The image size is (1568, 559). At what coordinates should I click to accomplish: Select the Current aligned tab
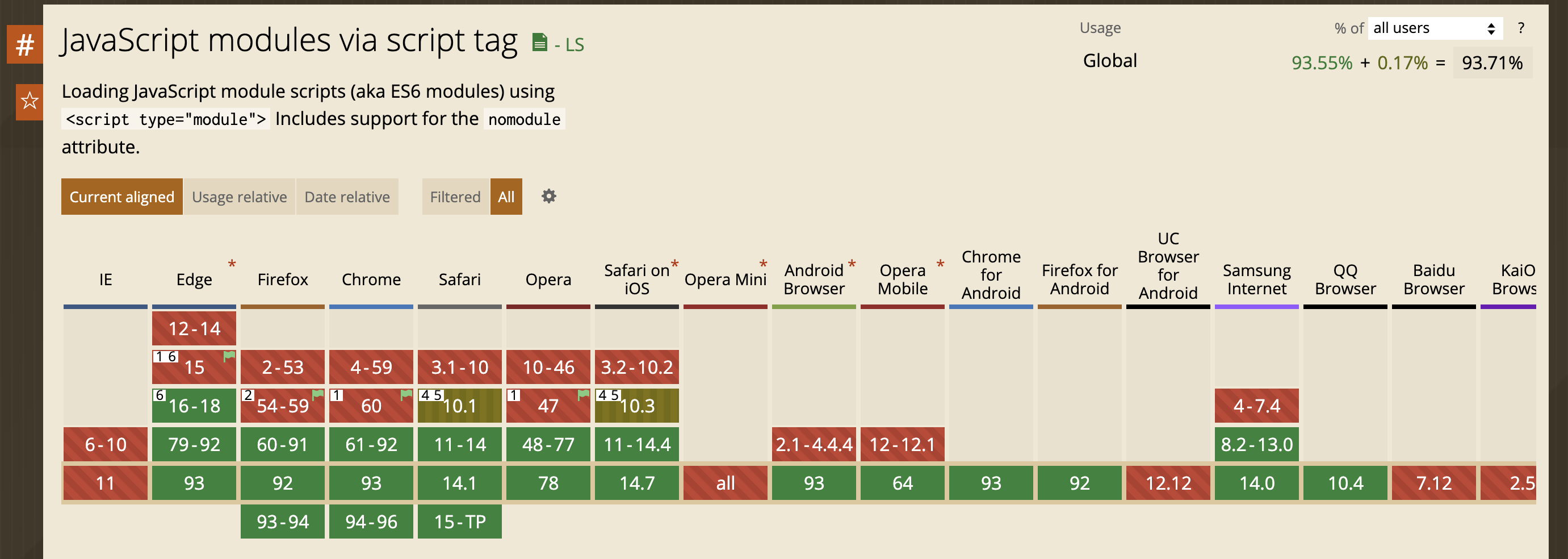pyautogui.click(x=121, y=197)
